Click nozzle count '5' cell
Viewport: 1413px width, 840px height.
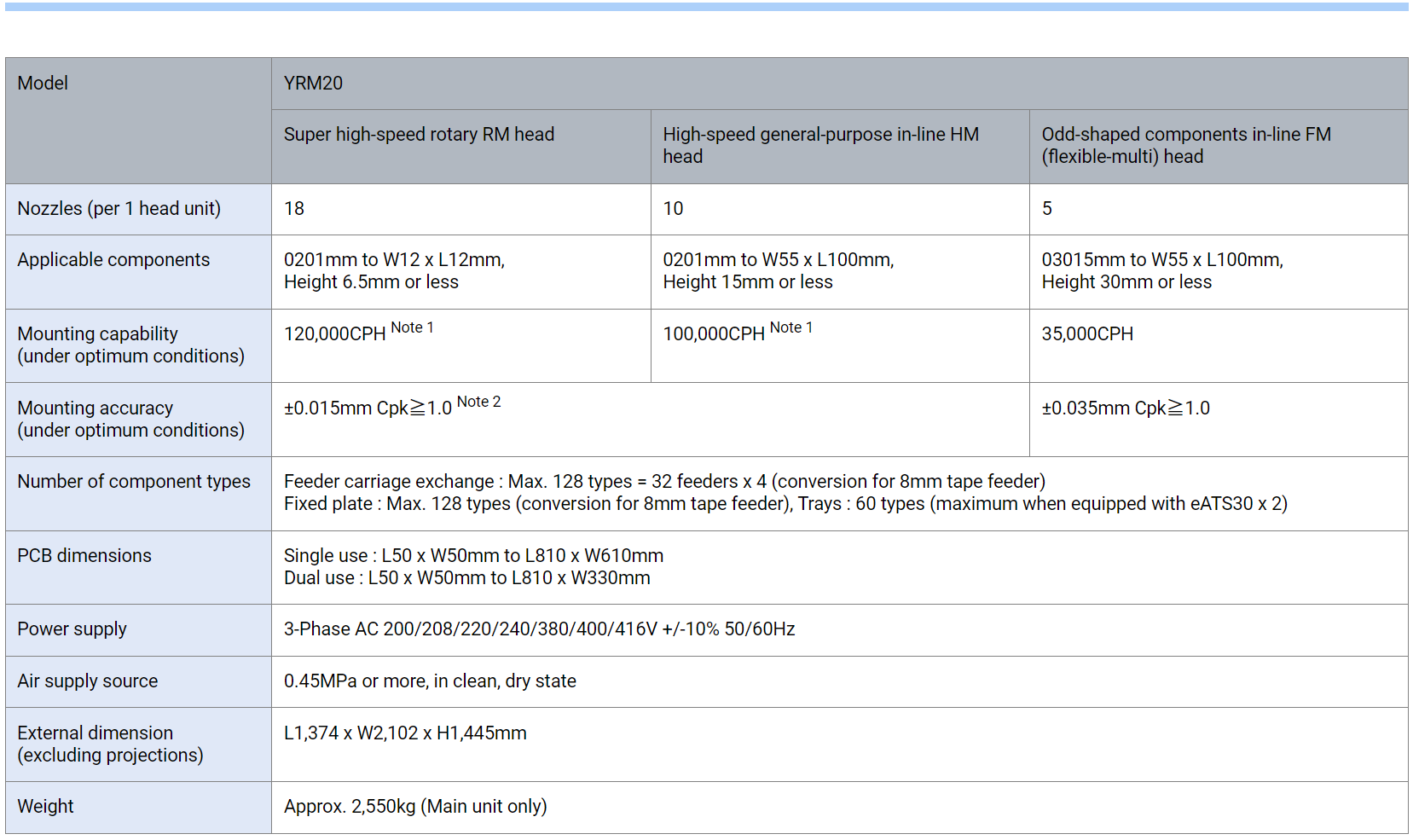coord(1219,209)
